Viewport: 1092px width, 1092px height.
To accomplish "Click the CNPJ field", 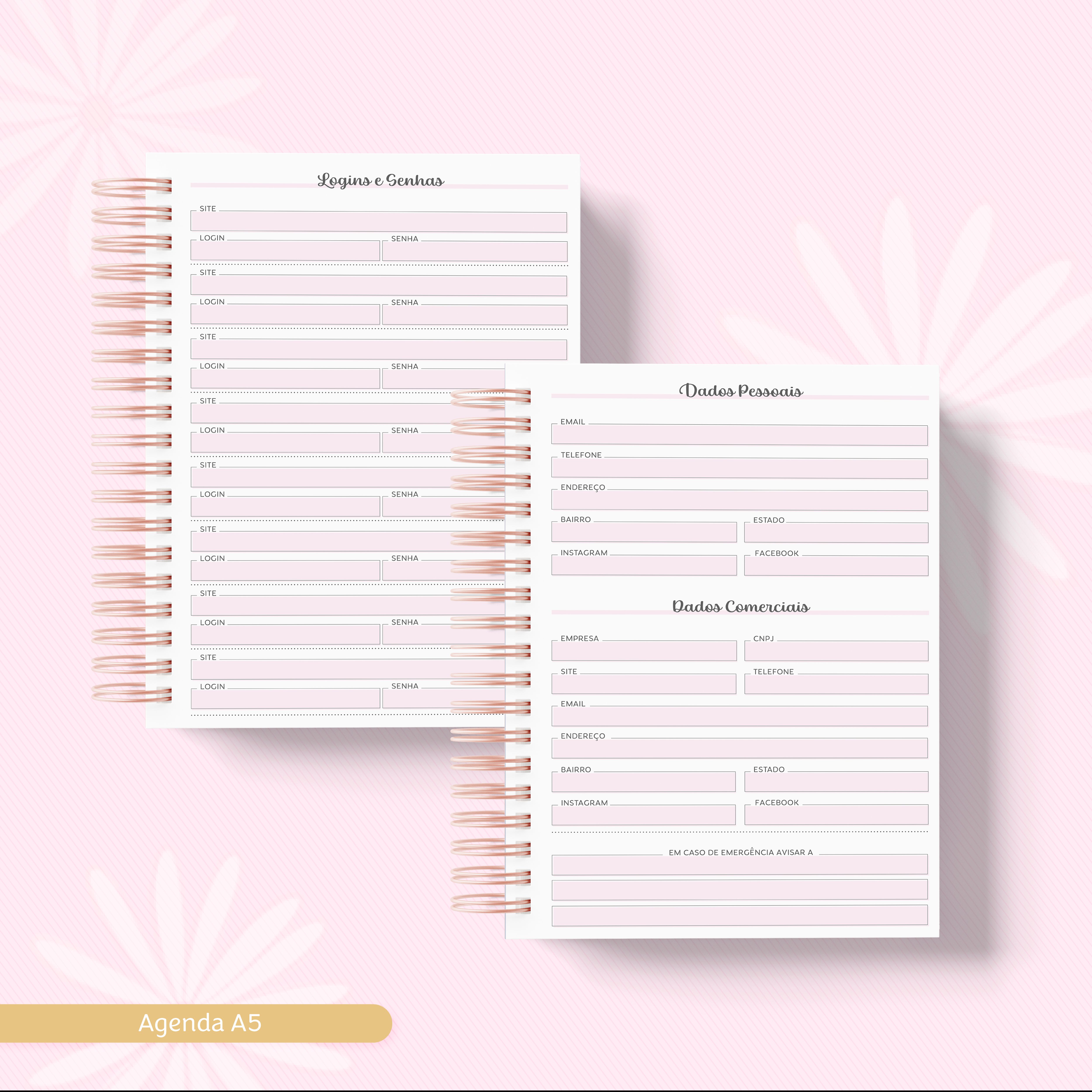I will [x=836, y=651].
